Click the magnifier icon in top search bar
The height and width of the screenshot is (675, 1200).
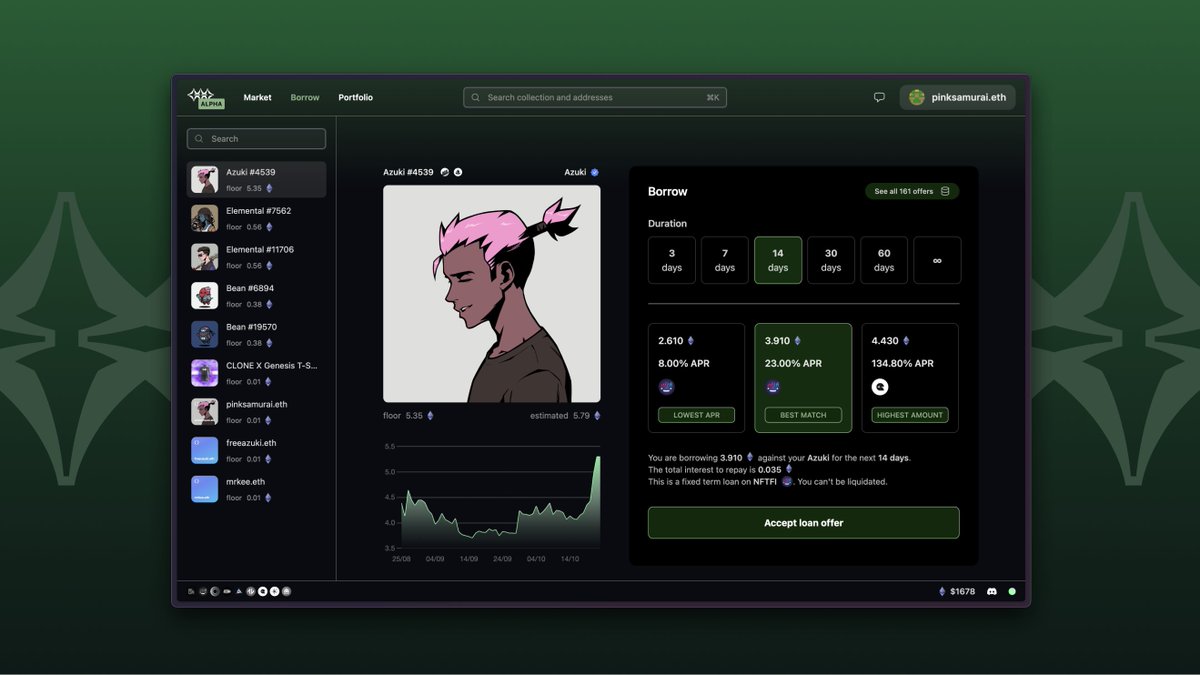click(476, 97)
